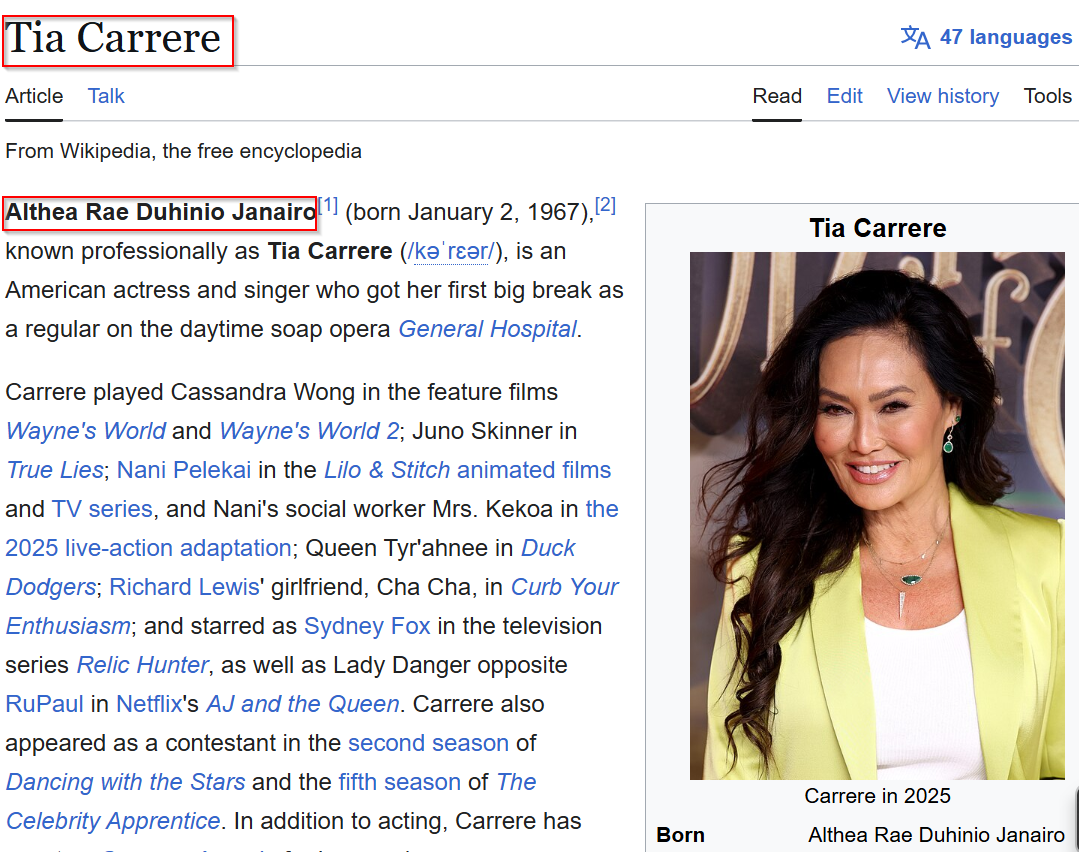
Task: Switch to the Talk tab
Action: tap(106, 96)
